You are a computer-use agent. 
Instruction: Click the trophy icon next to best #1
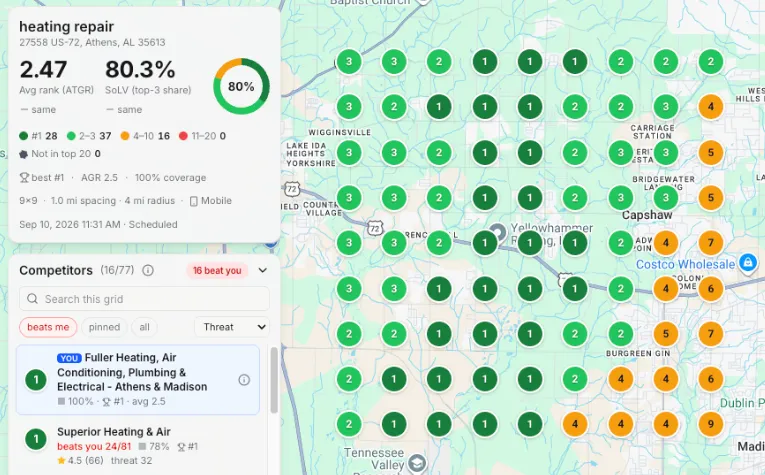pos(24,178)
